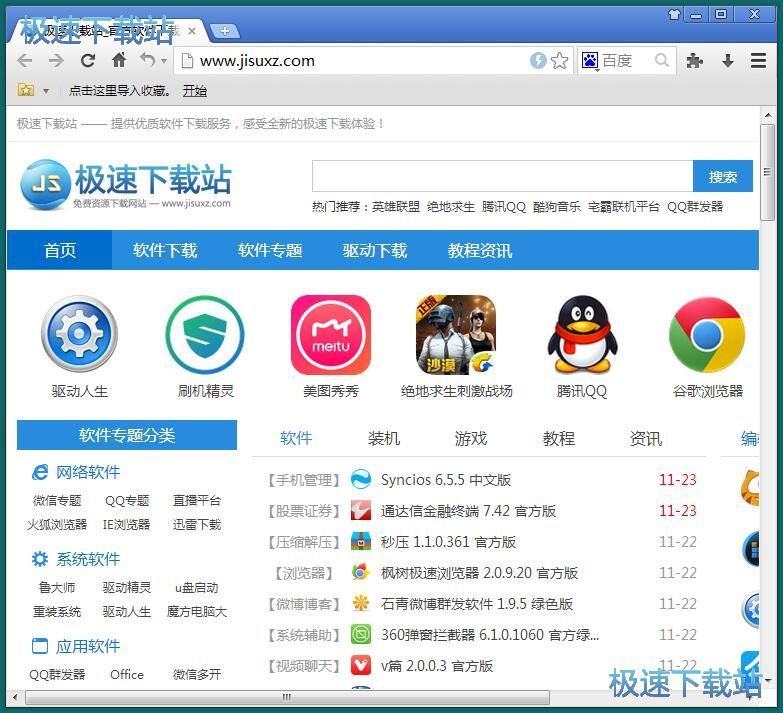Open the extensions puzzle icon
The width and height of the screenshot is (783, 713).
coord(695,61)
